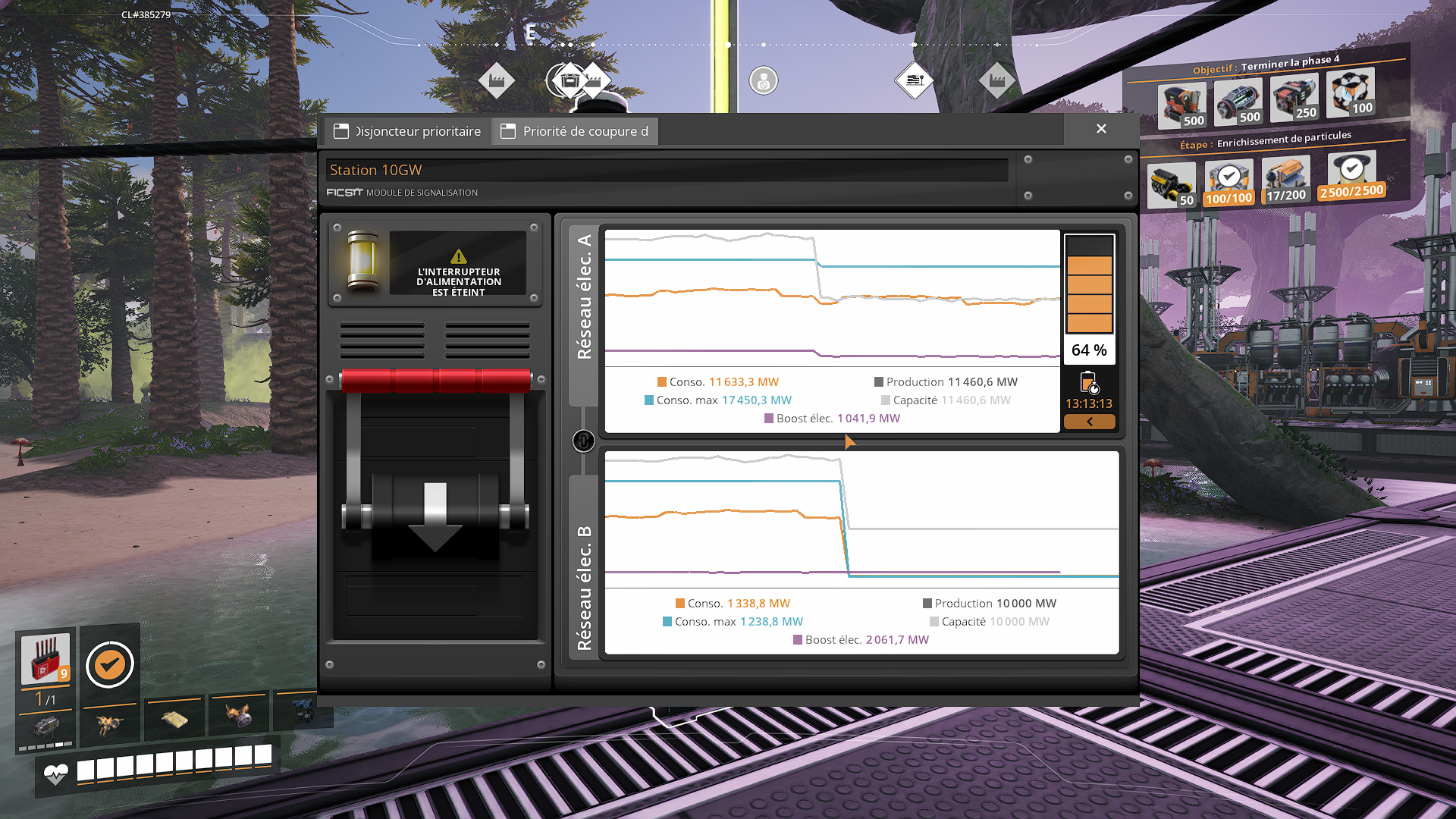The width and height of the screenshot is (1456, 819).
Task: Click the CL#385279 build number text
Action: click(x=146, y=14)
